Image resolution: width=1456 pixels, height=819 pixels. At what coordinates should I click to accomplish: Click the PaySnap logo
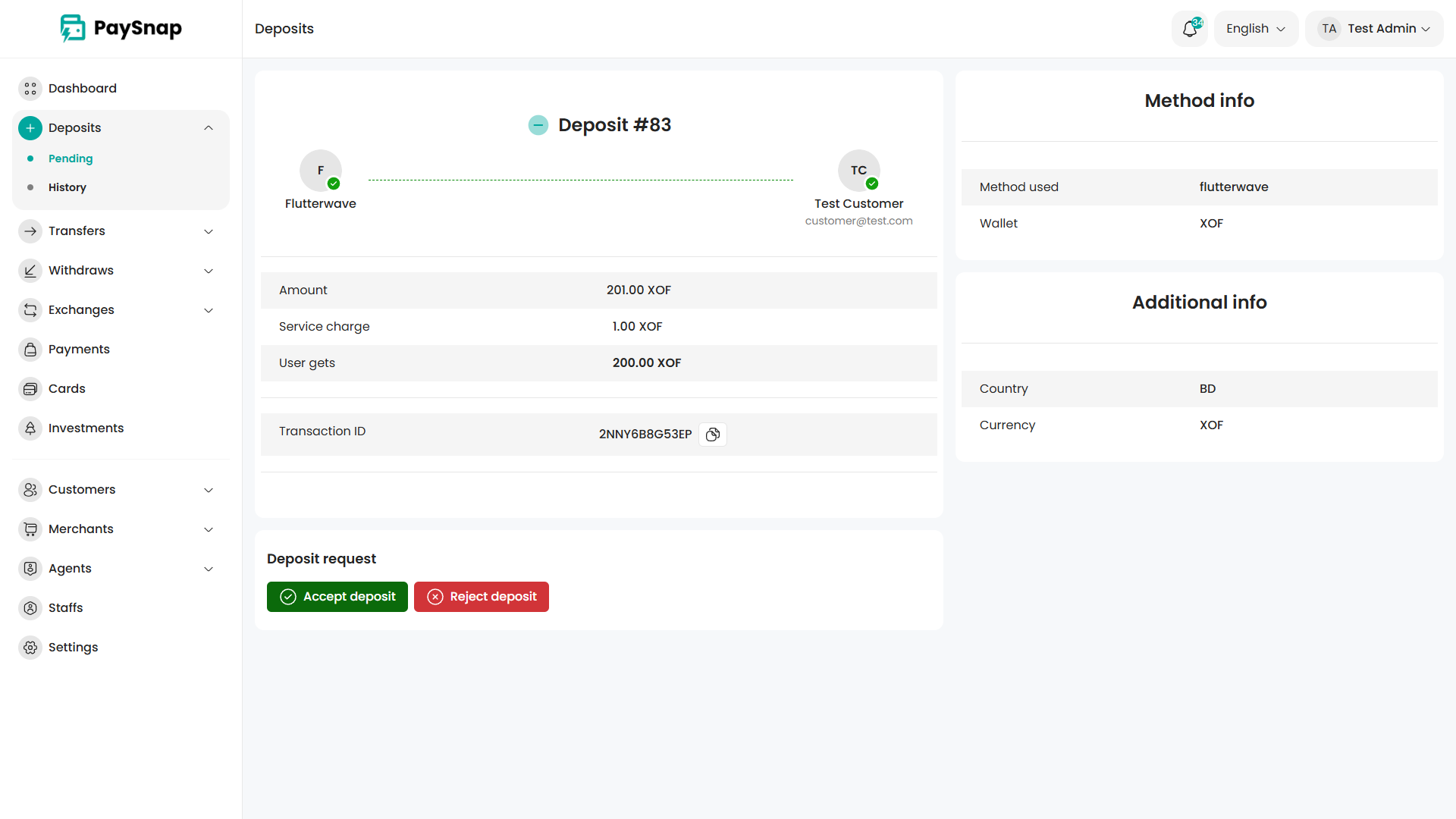(121, 29)
